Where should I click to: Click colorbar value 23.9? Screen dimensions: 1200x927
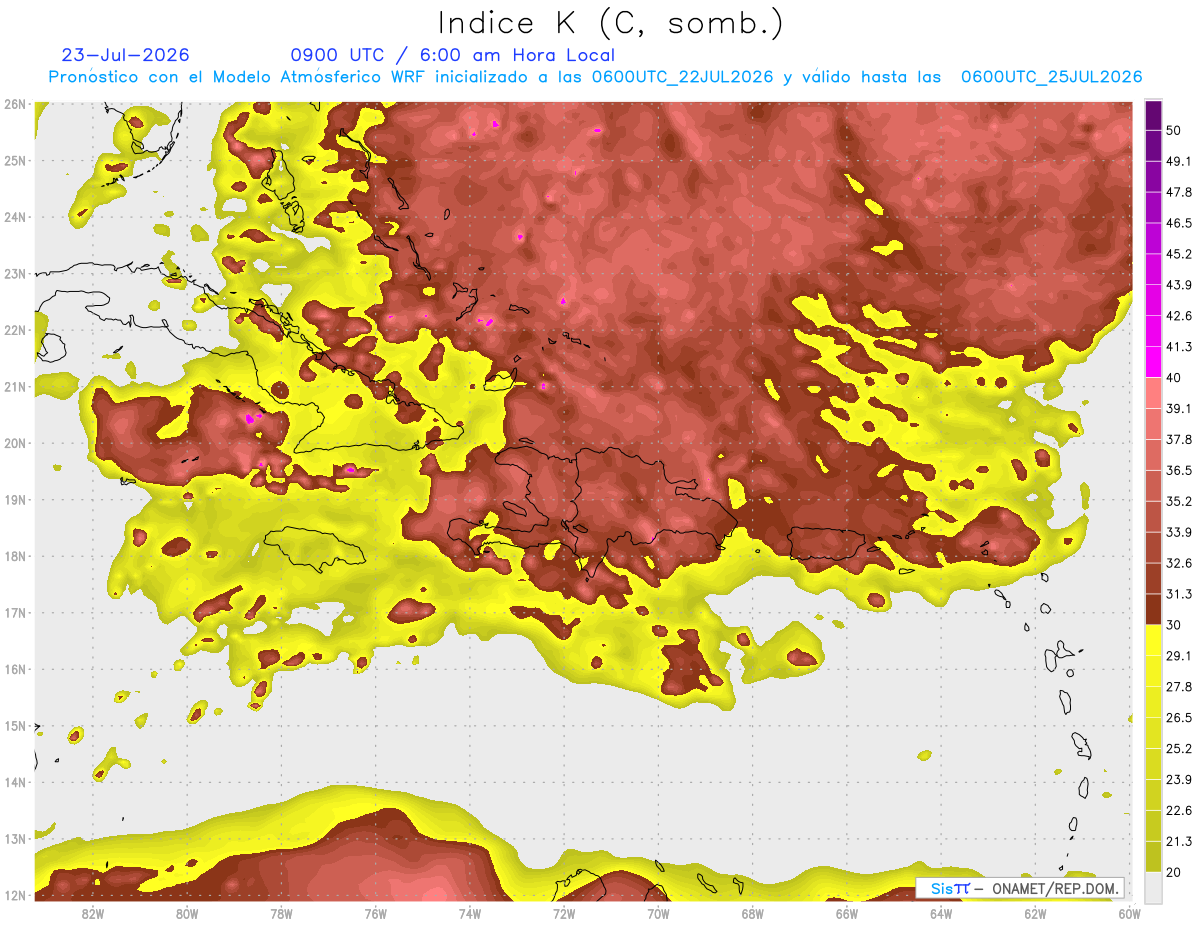1179,780
